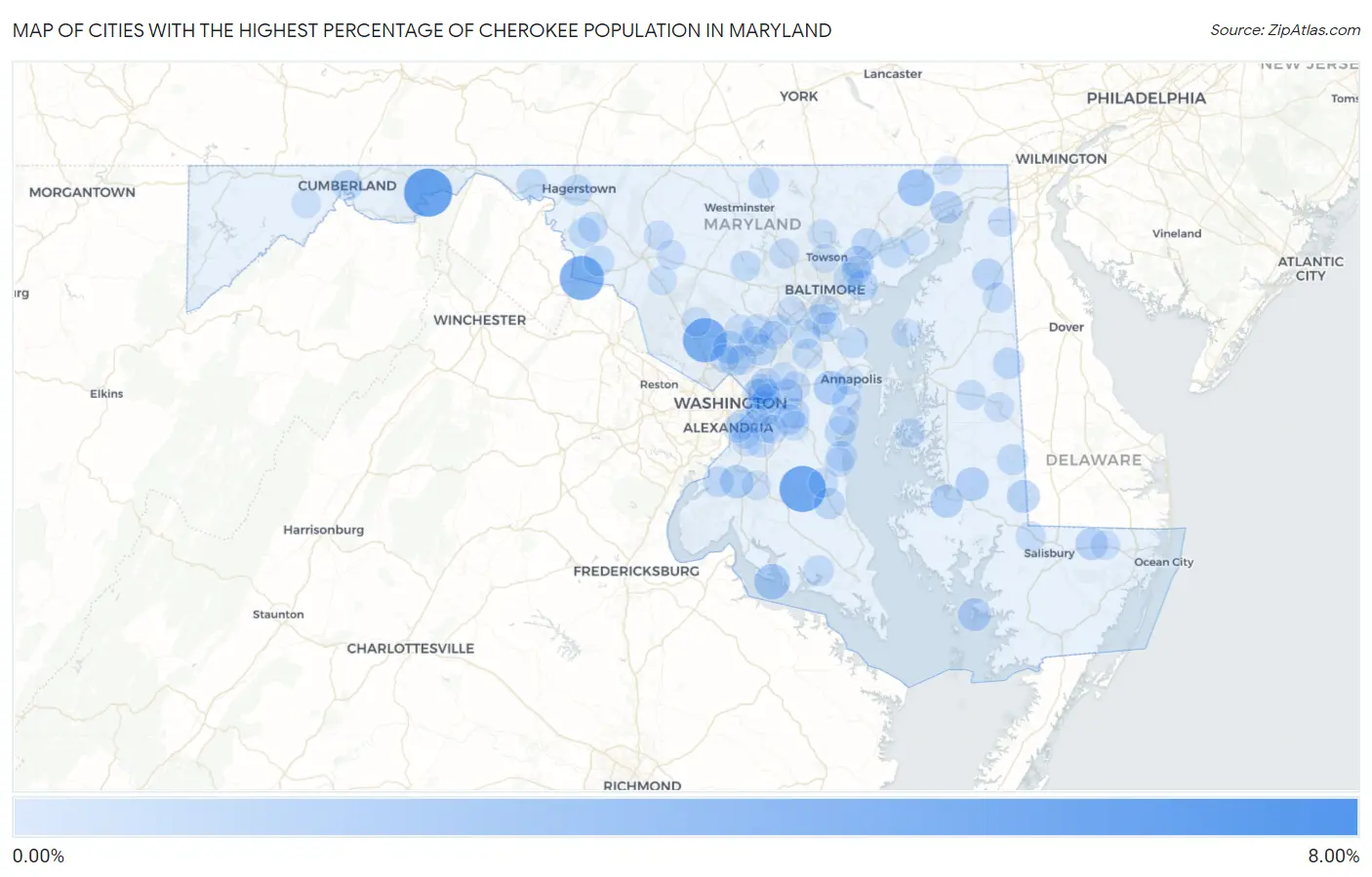Click the percentage color gradient legend bar

point(685,817)
